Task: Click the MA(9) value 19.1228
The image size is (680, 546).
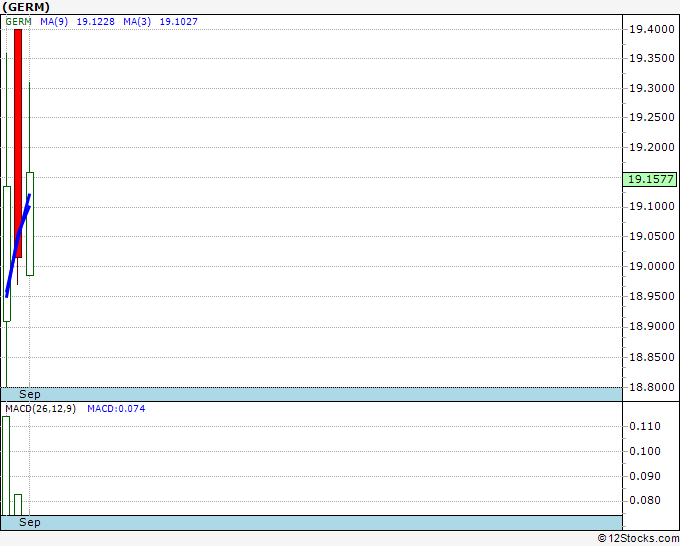Action: [x=95, y=22]
